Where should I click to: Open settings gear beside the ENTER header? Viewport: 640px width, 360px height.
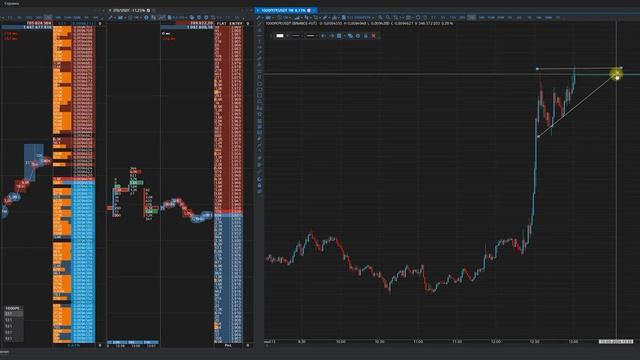click(248, 24)
